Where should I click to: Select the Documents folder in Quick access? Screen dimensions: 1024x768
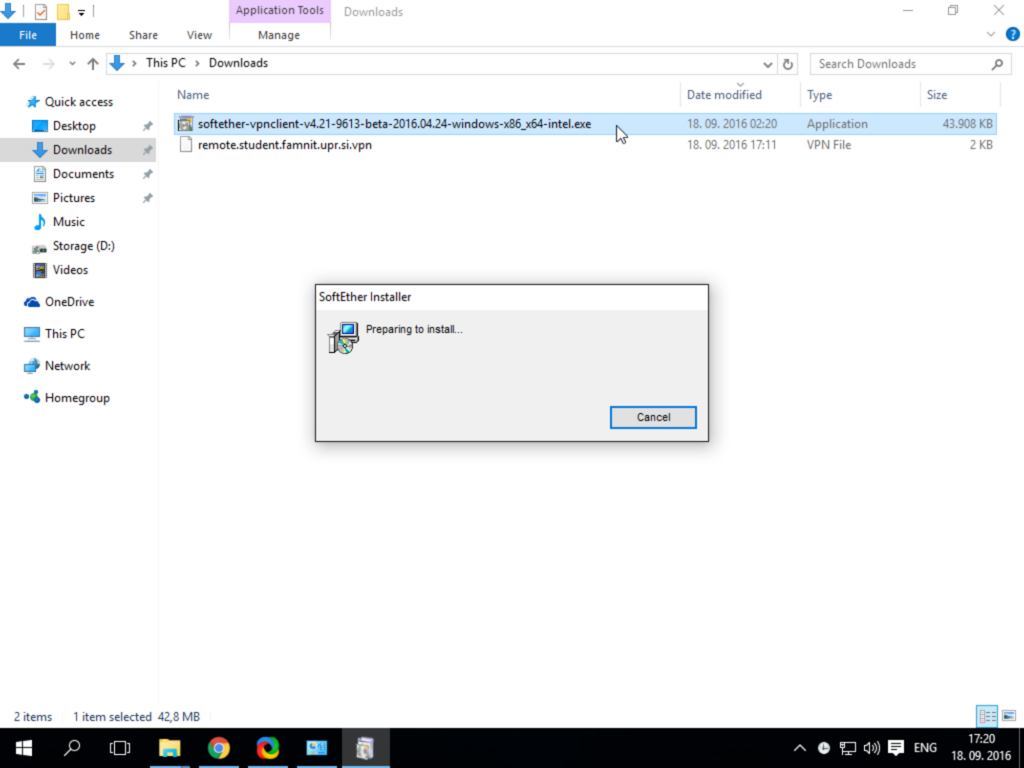point(83,174)
